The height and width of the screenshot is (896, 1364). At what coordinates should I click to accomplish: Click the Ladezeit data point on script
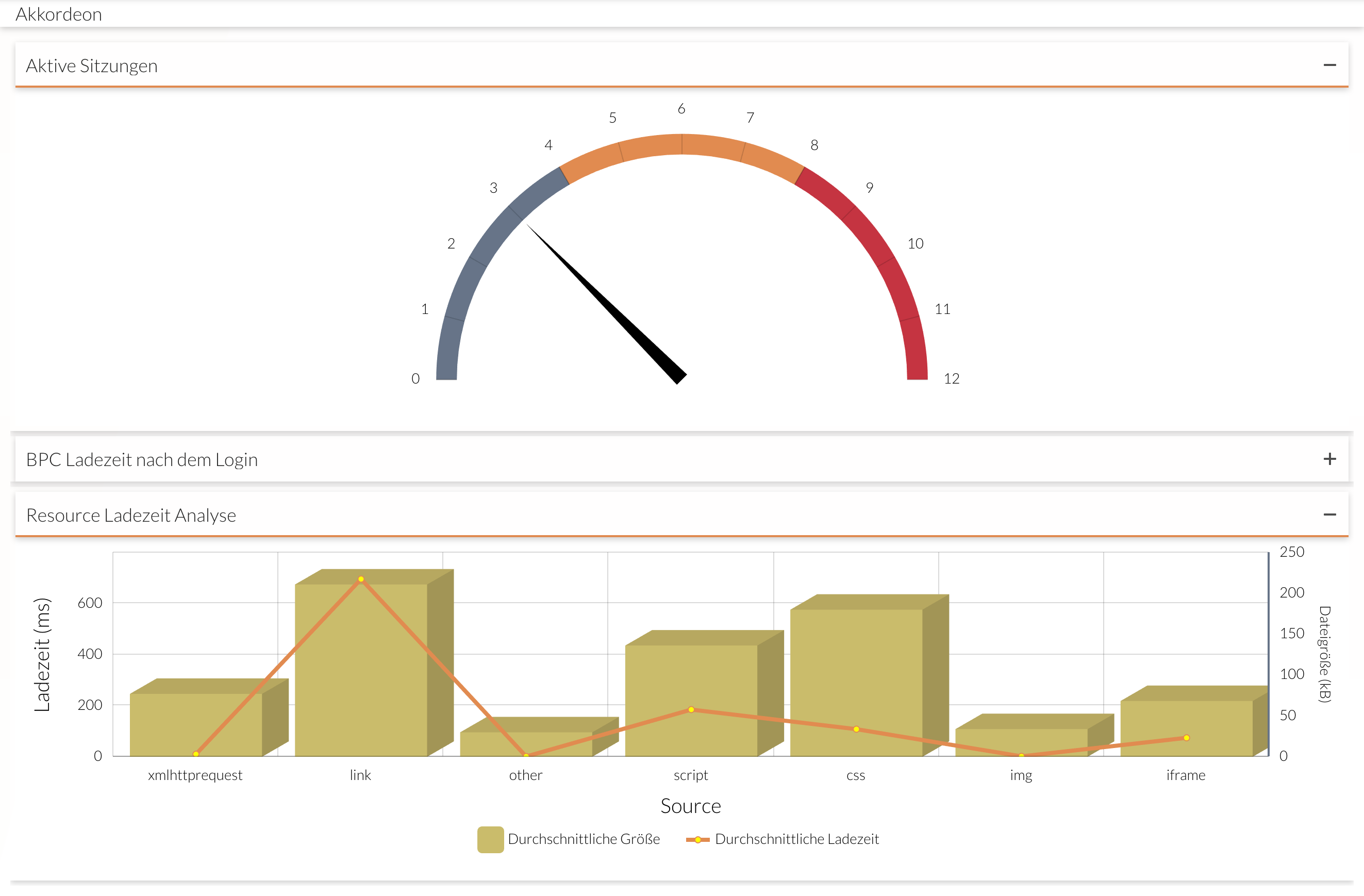(691, 710)
